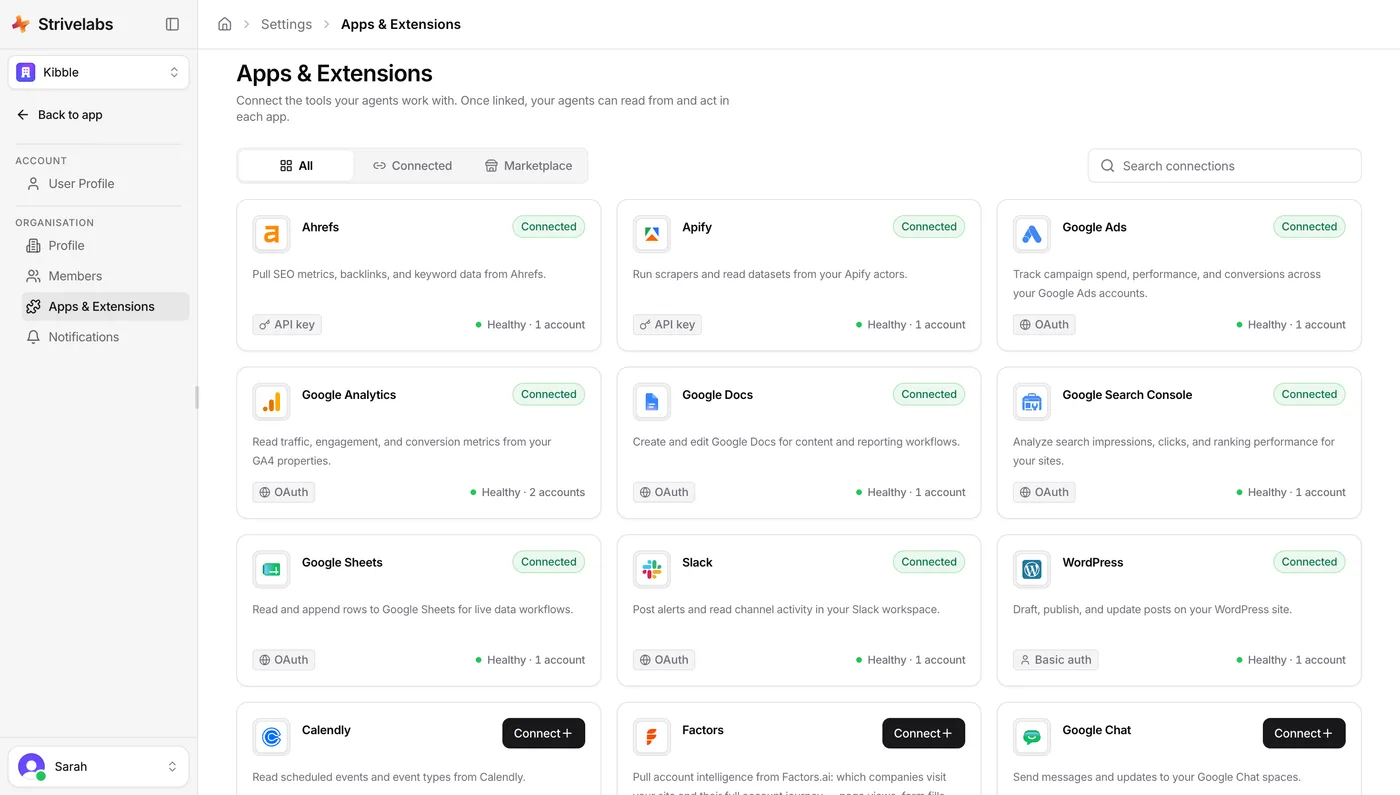The height and width of the screenshot is (795, 1400).
Task: Click the Google Search Console app icon
Action: 1031,402
